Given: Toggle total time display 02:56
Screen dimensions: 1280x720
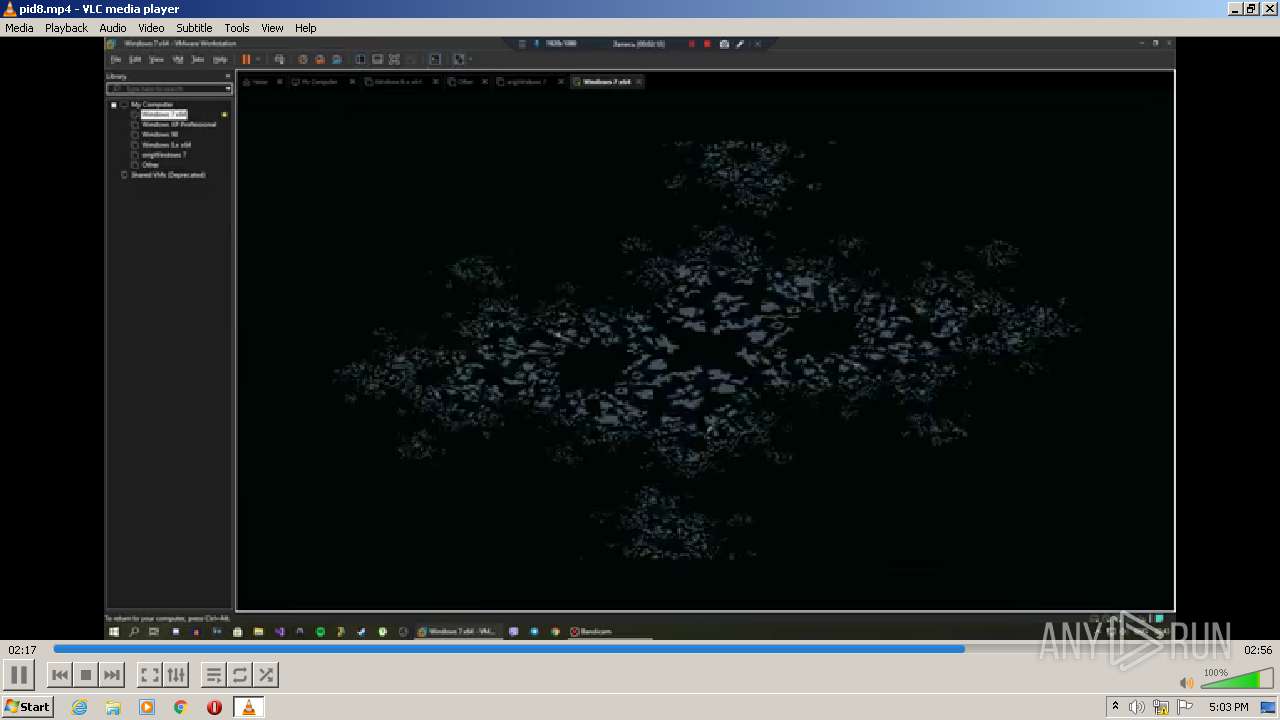Looking at the screenshot, I should [x=1257, y=650].
